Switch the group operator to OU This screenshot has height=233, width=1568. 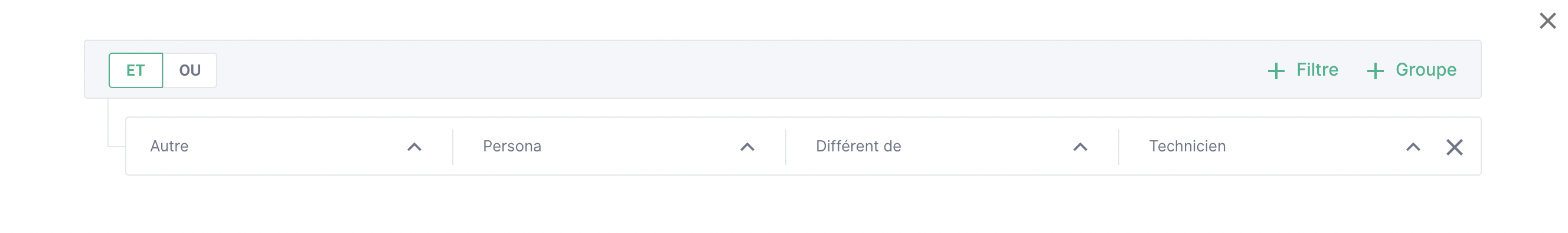[x=190, y=70]
